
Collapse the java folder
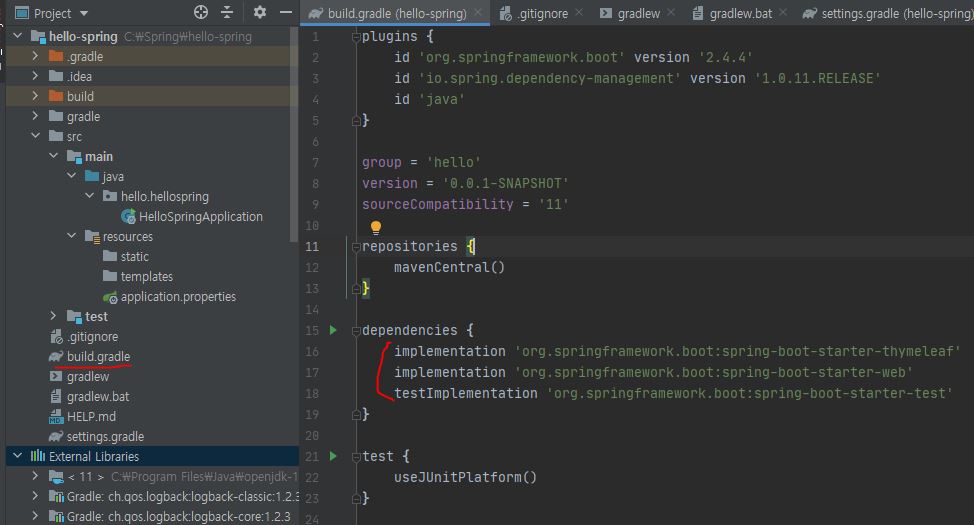coord(71,176)
